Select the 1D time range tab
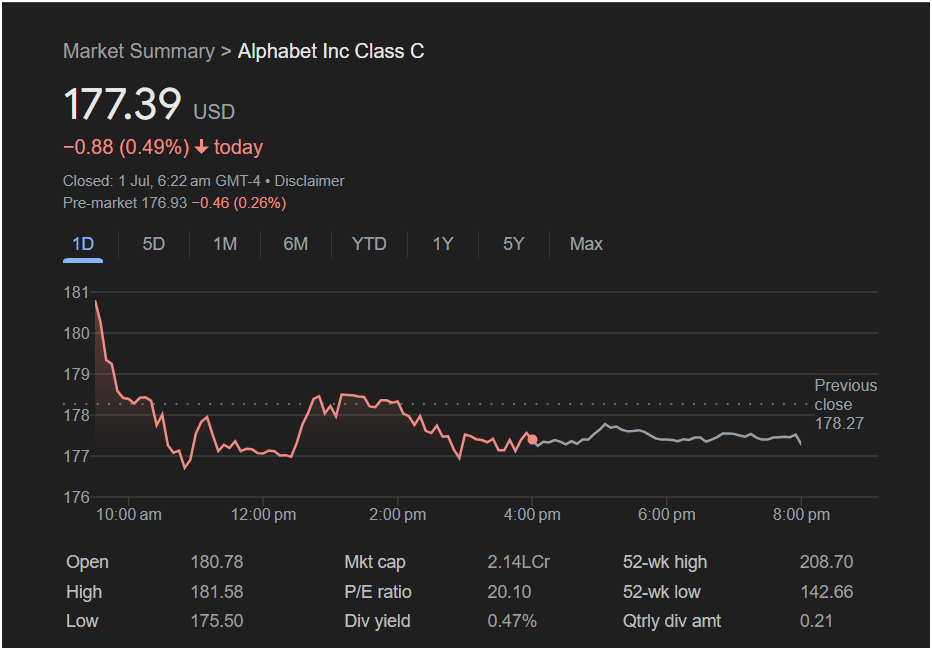The image size is (932, 650). point(83,244)
